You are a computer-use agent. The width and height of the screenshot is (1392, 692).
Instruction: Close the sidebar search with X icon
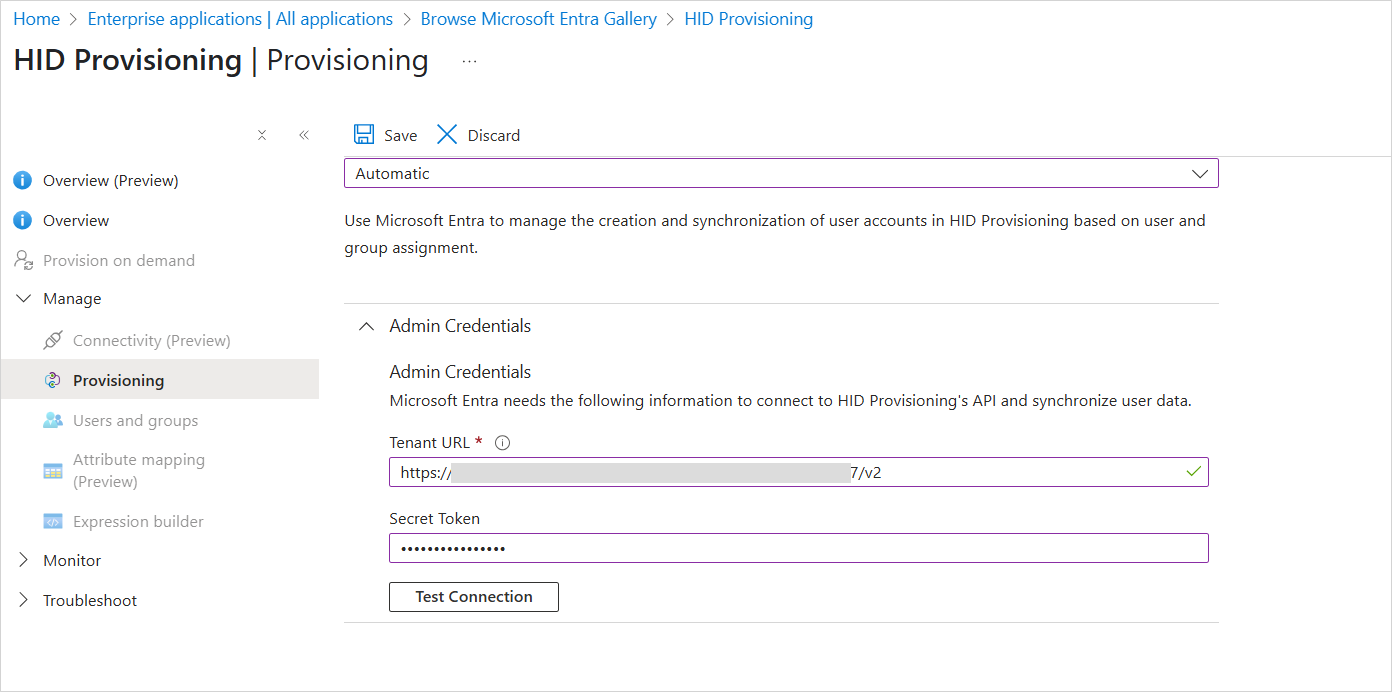point(262,135)
